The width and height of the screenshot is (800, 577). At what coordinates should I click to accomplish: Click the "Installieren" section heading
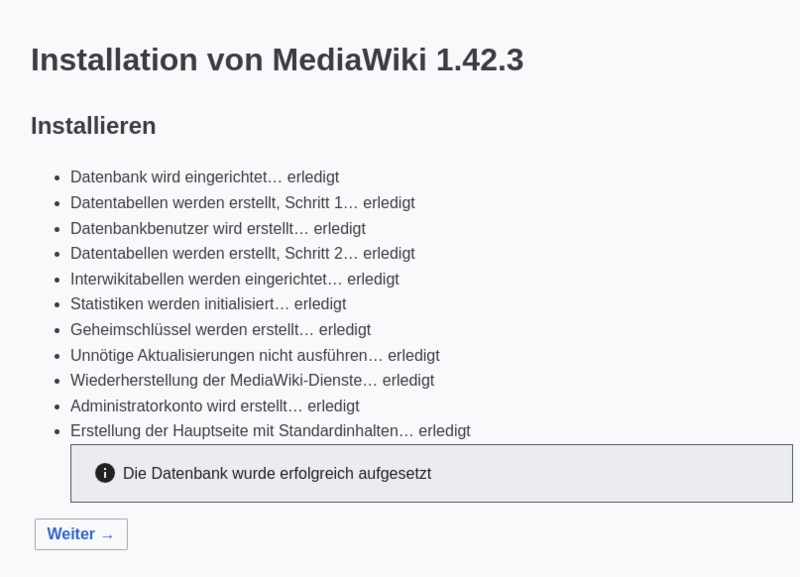92,126
